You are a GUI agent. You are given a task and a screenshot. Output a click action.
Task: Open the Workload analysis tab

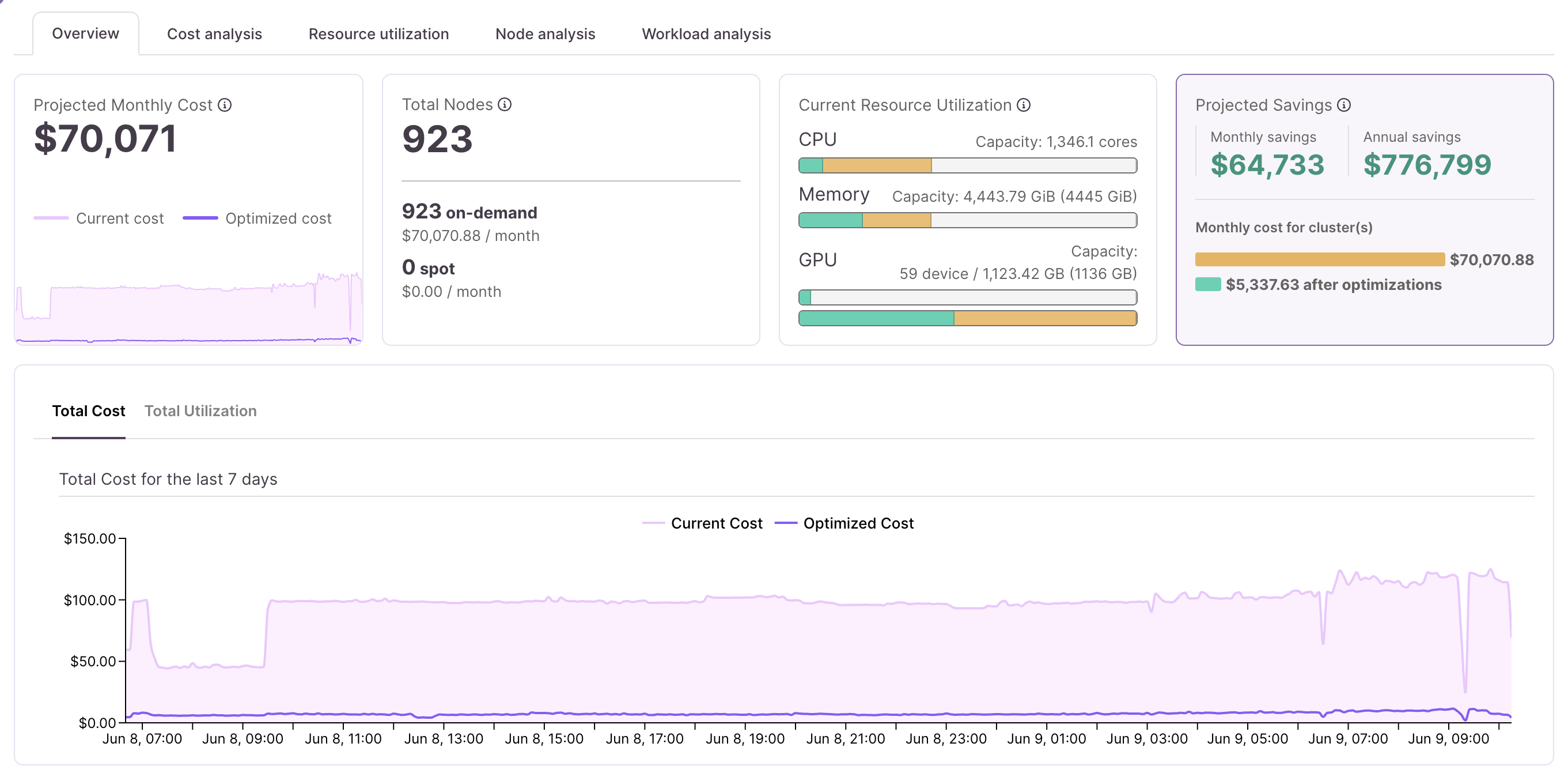click(x=706, y=34)
